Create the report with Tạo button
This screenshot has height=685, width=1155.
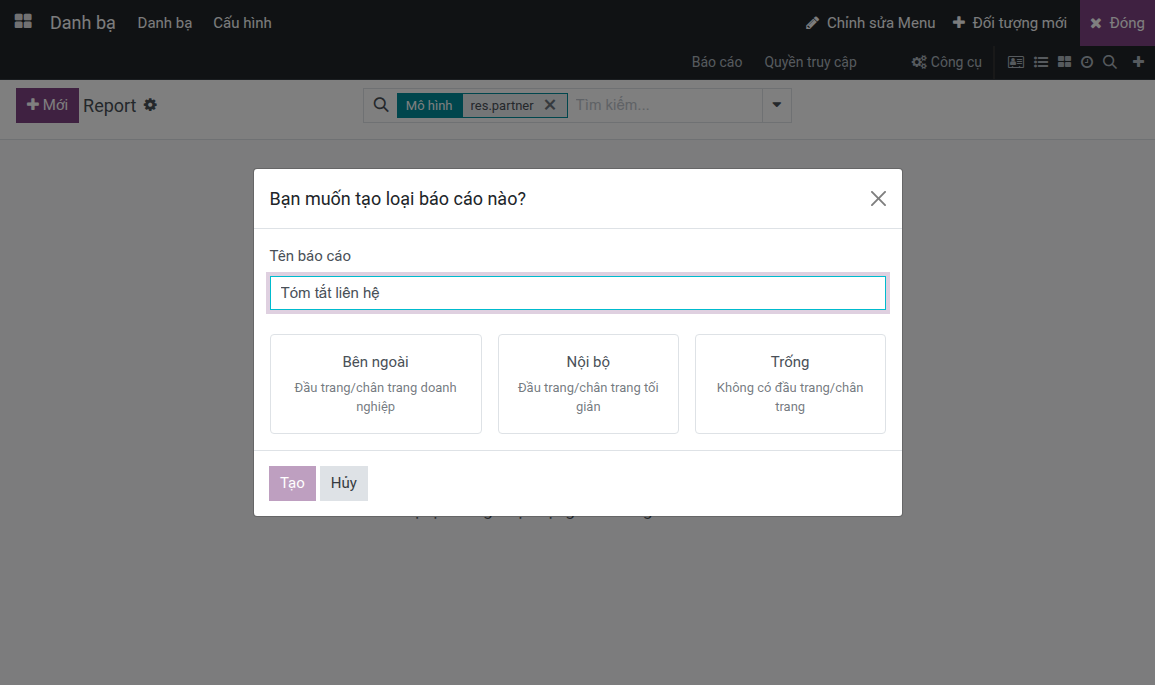292,483
